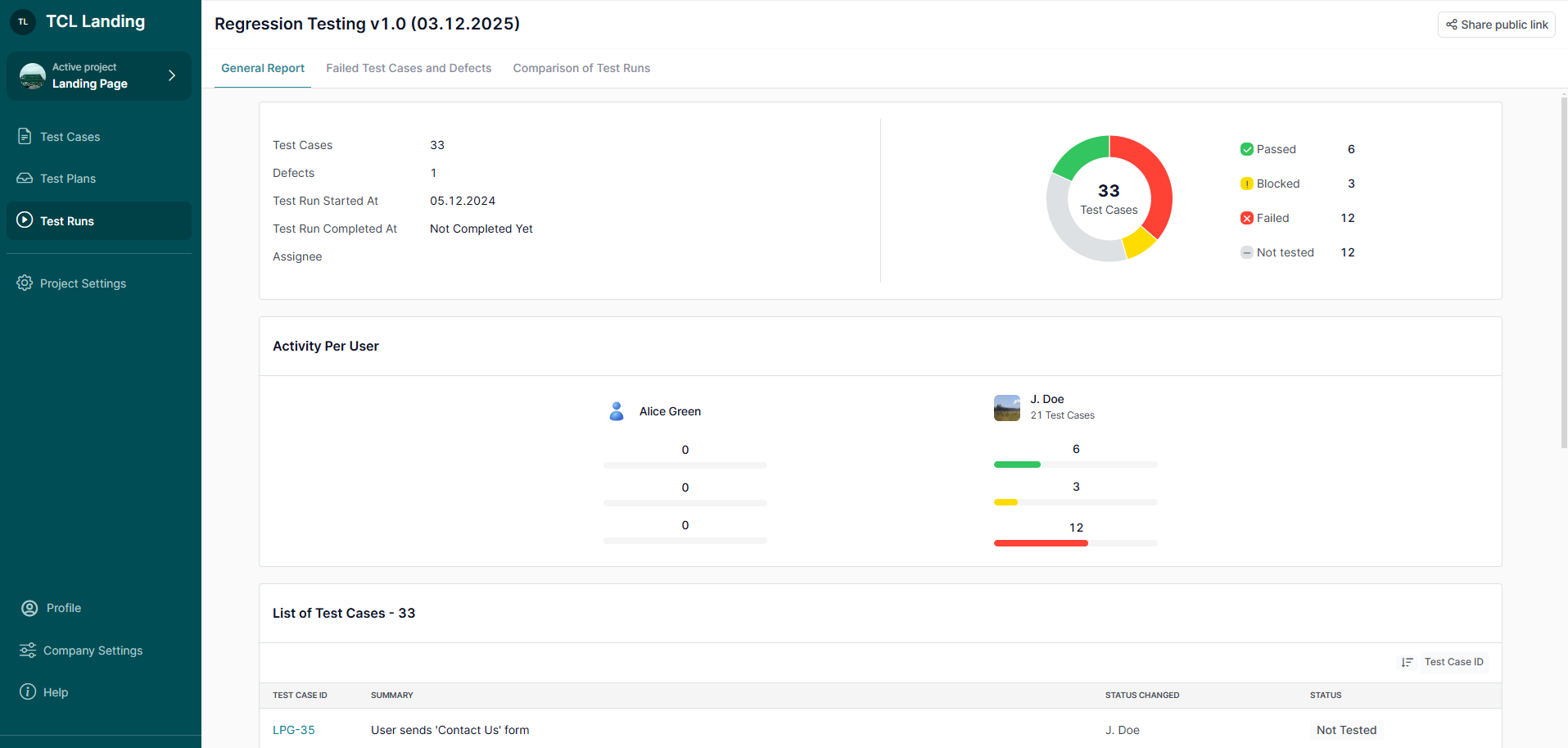Click the STATUS column header
This screenshot has height=748, width=1568.
tap(1326, 695)
